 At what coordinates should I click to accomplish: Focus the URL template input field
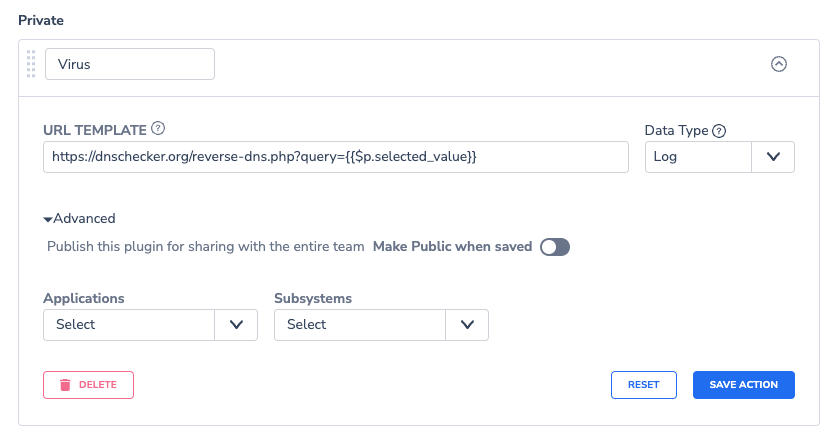[336, 157]
